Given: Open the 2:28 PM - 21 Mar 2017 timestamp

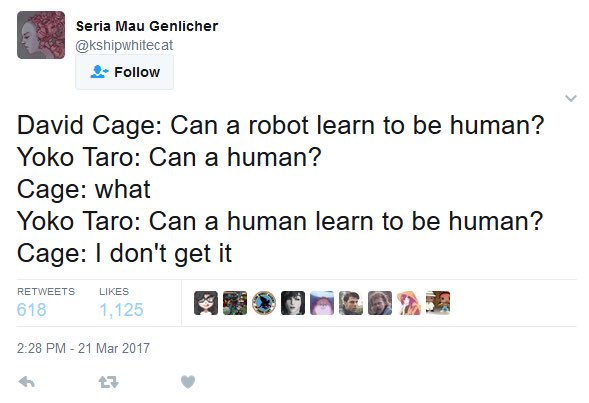Looking at the screenshot, I should [x=83, y=348].
